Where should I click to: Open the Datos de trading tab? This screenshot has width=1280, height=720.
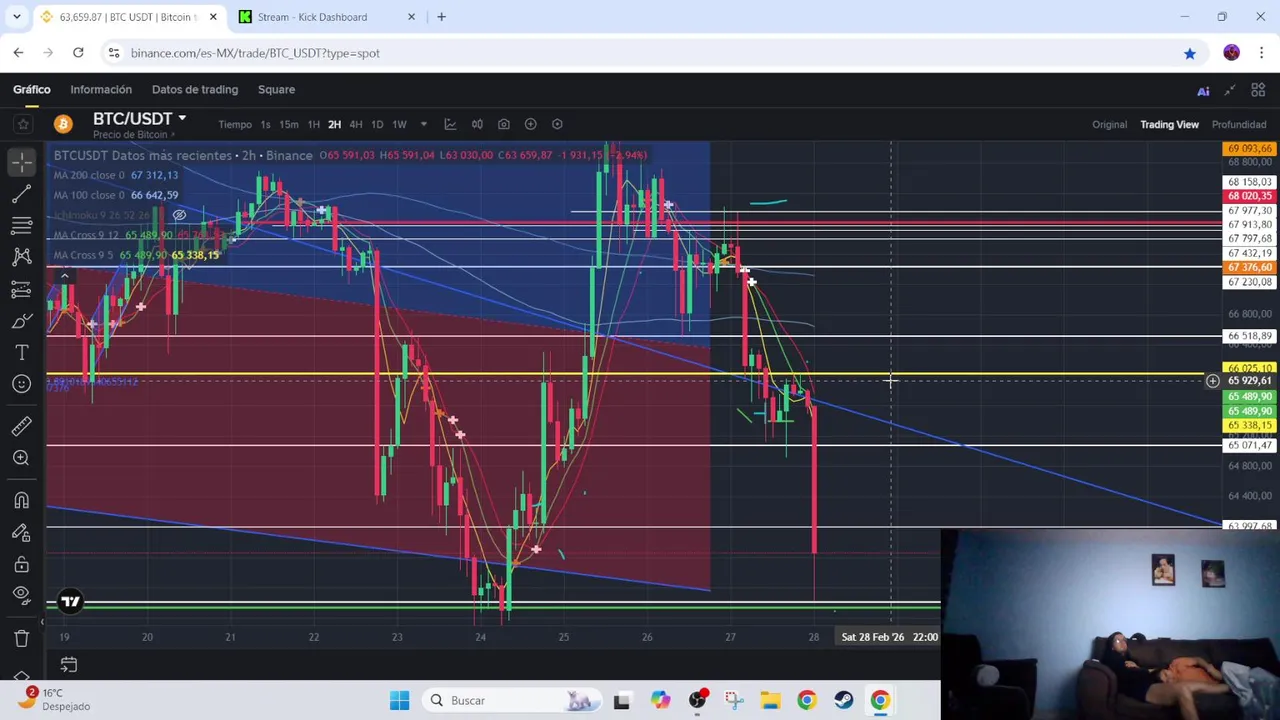tap(195, 90)
